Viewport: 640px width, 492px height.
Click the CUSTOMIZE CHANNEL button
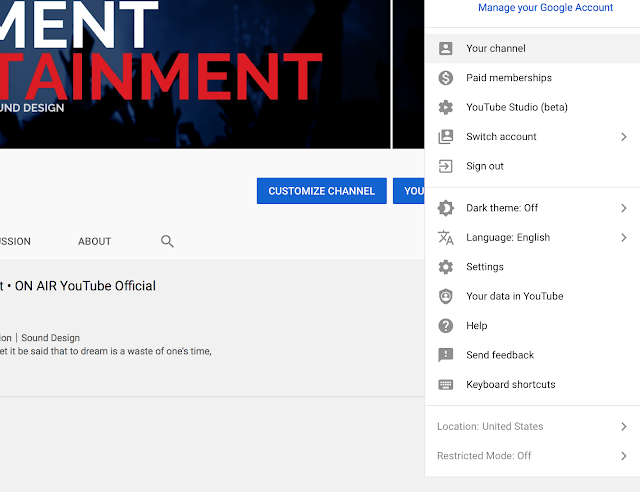[x=322, y=191]
